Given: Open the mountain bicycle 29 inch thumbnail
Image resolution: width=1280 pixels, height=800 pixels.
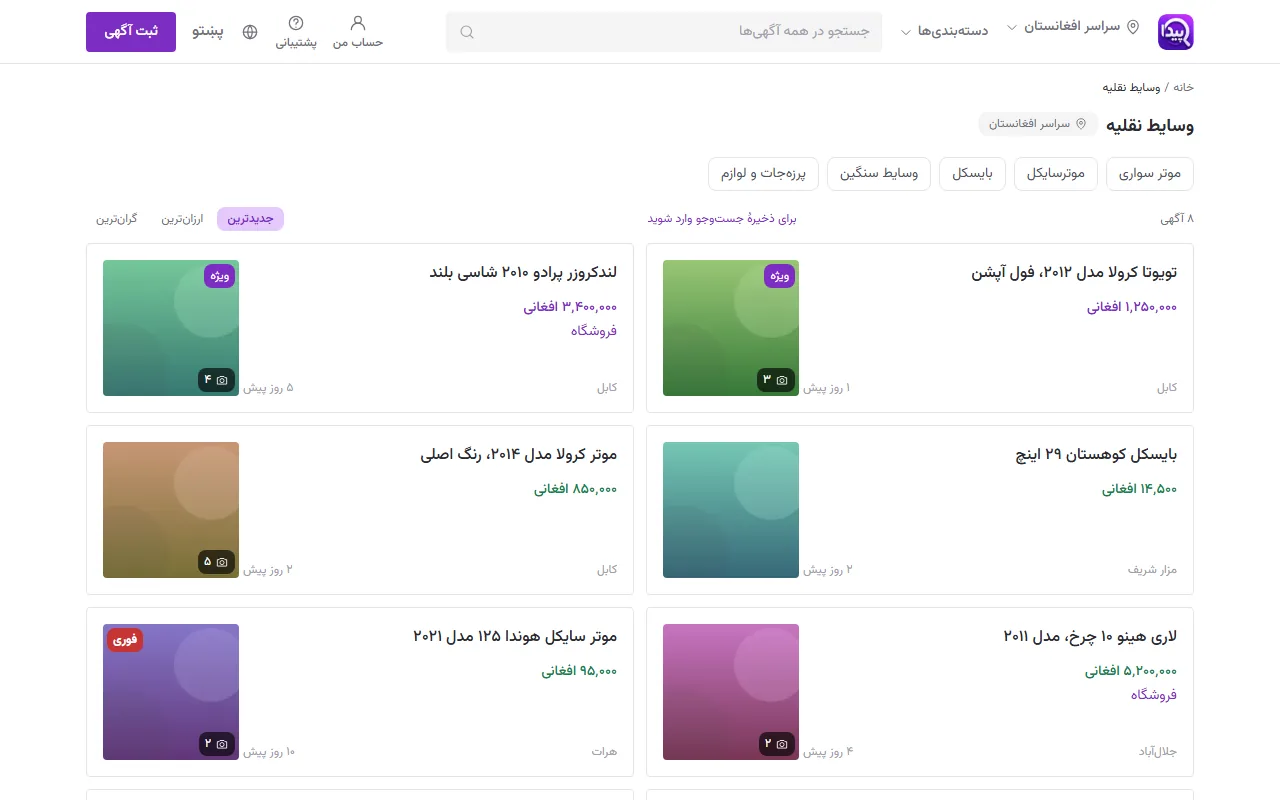Looking at the screenshot, I should [731, 510].
